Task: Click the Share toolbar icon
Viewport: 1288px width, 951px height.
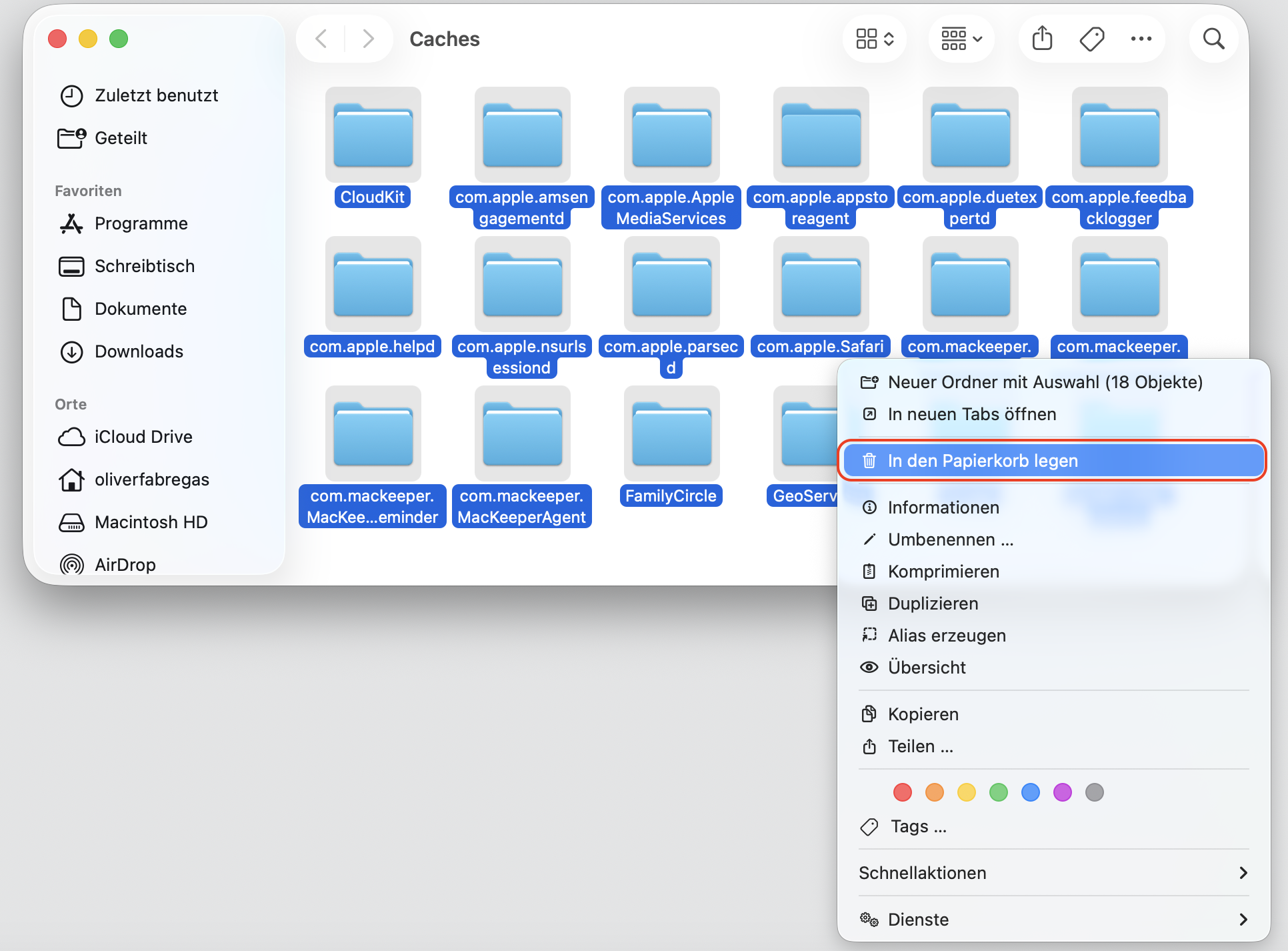Action: coord(1042,39)
